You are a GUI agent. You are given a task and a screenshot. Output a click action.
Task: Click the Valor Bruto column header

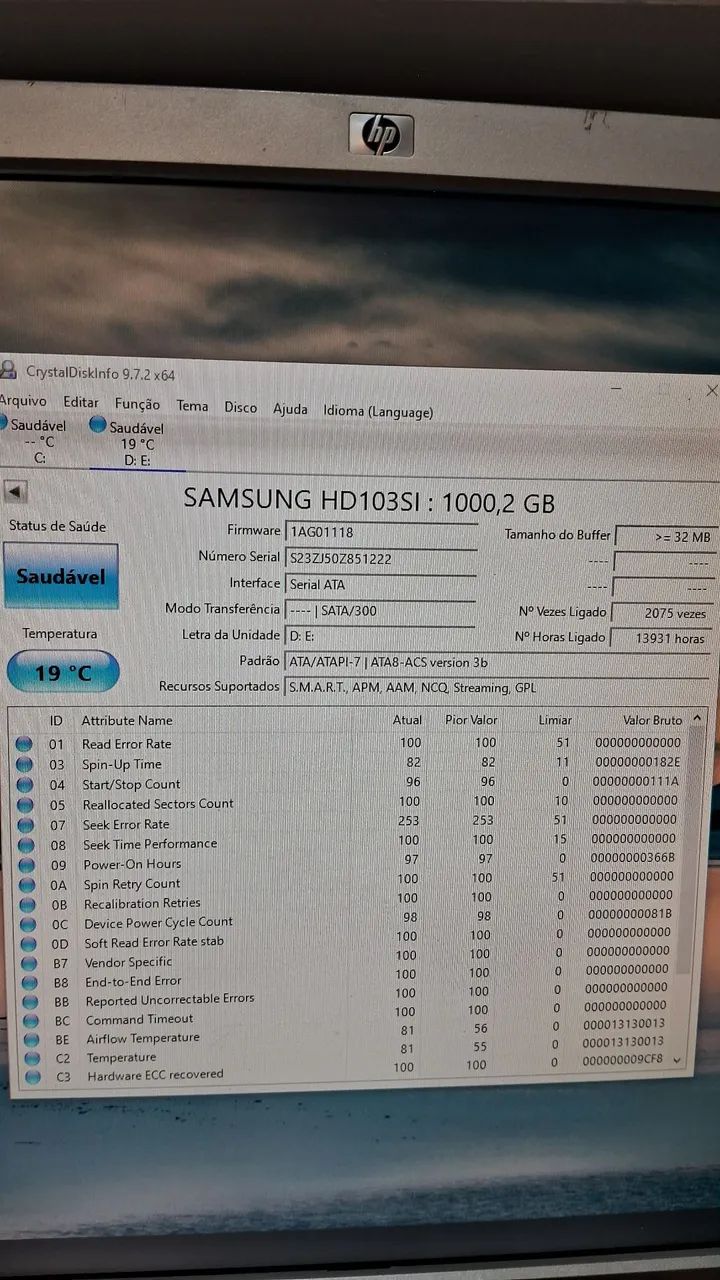652,720
